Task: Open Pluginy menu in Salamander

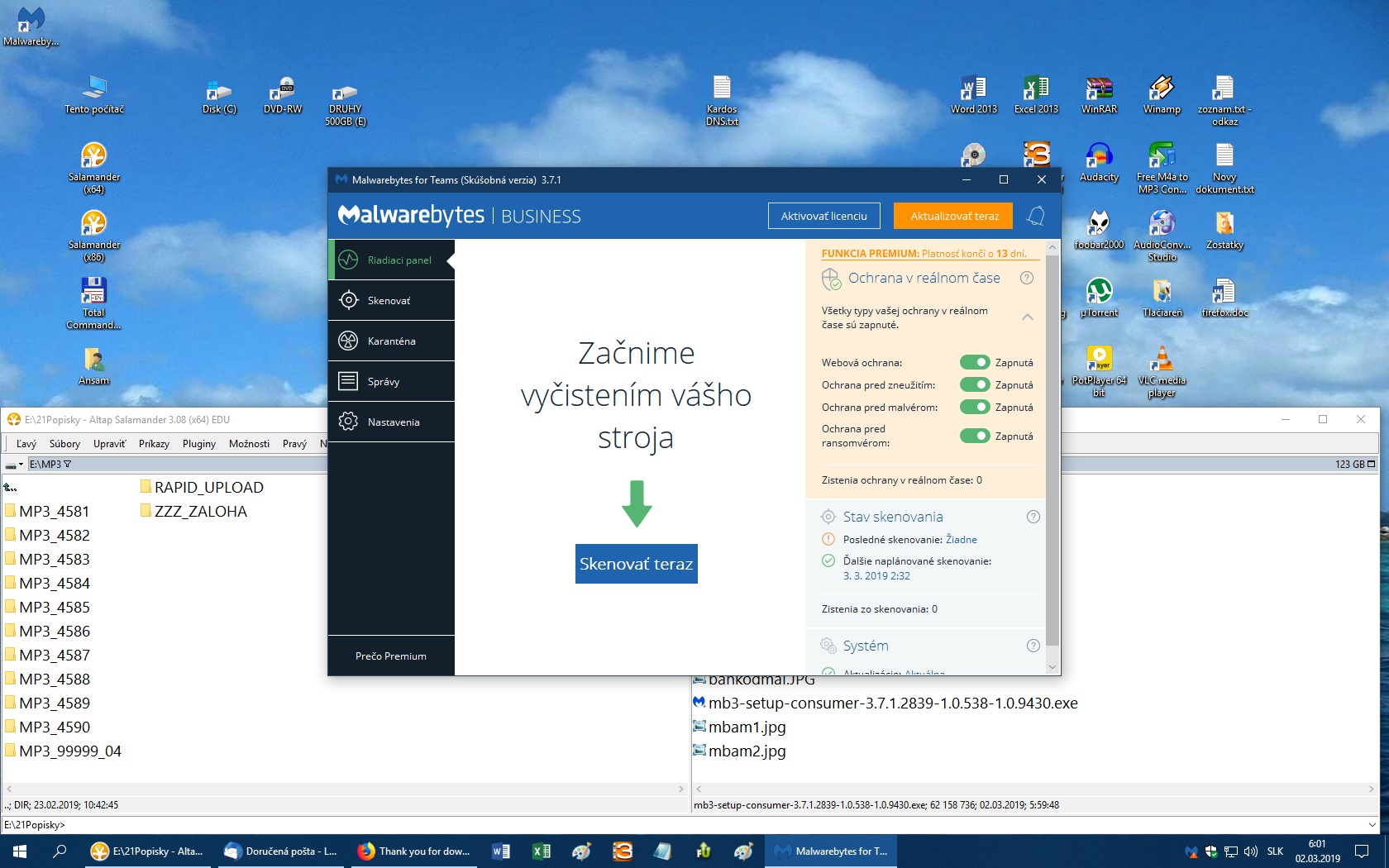Action: tap(199, 444)
